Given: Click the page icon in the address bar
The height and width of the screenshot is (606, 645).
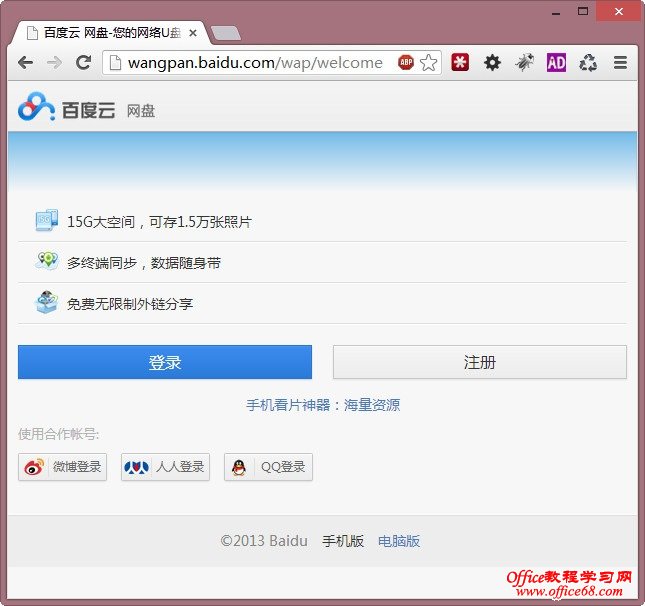Looking at the screenshot, I should 116,63.
